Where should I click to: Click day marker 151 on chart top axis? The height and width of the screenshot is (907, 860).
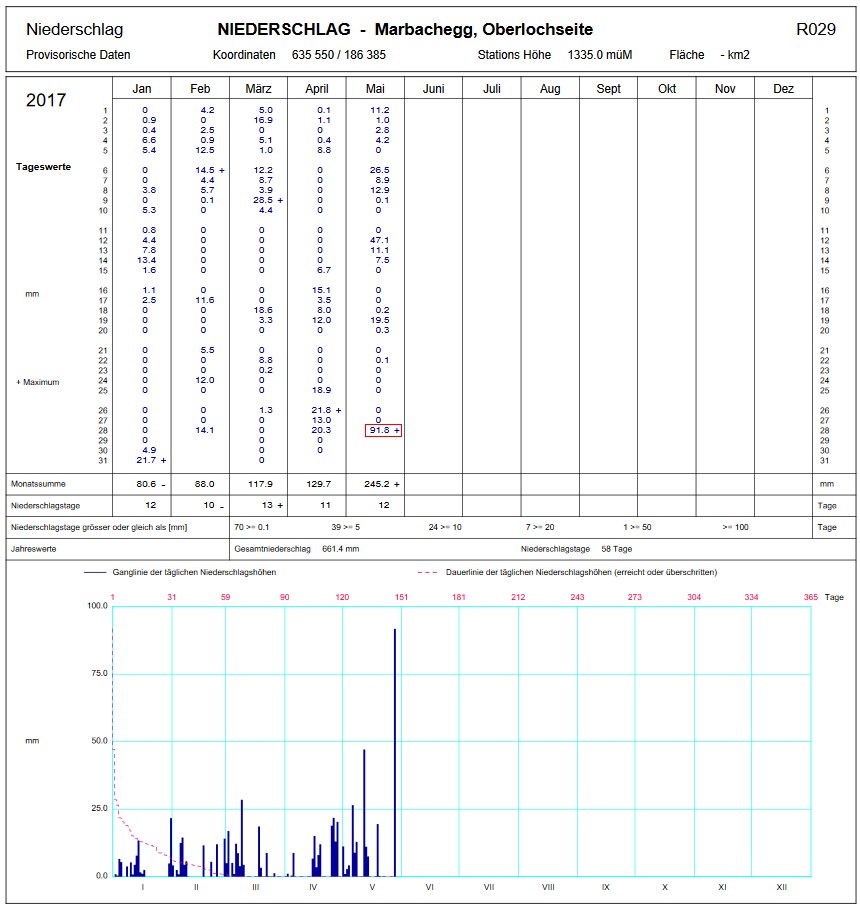click(401, 597)
